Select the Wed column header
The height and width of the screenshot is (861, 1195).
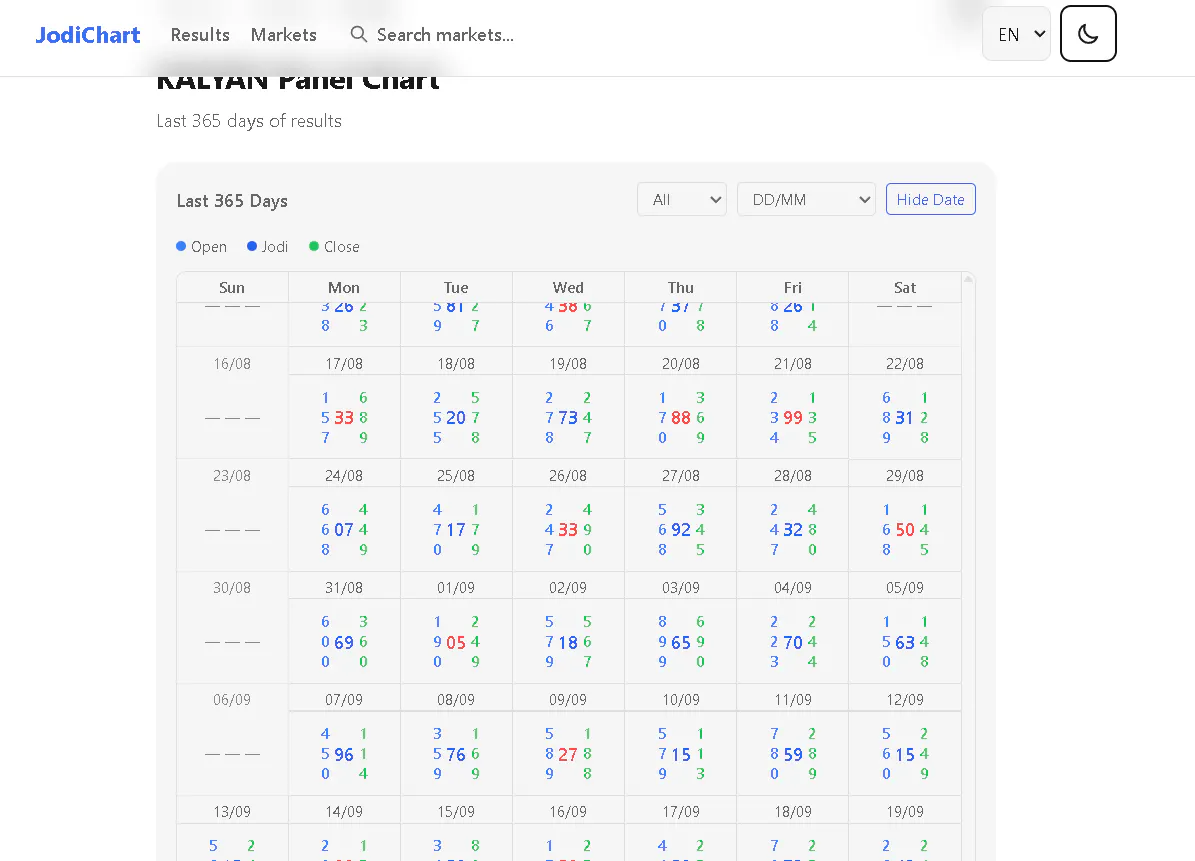click(x=568, y=288)
